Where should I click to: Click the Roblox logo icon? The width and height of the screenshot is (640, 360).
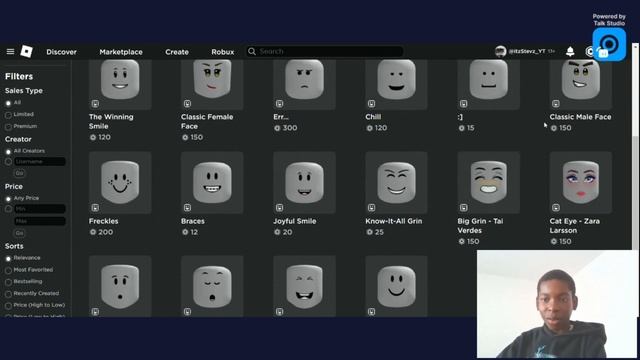[27, 51]
